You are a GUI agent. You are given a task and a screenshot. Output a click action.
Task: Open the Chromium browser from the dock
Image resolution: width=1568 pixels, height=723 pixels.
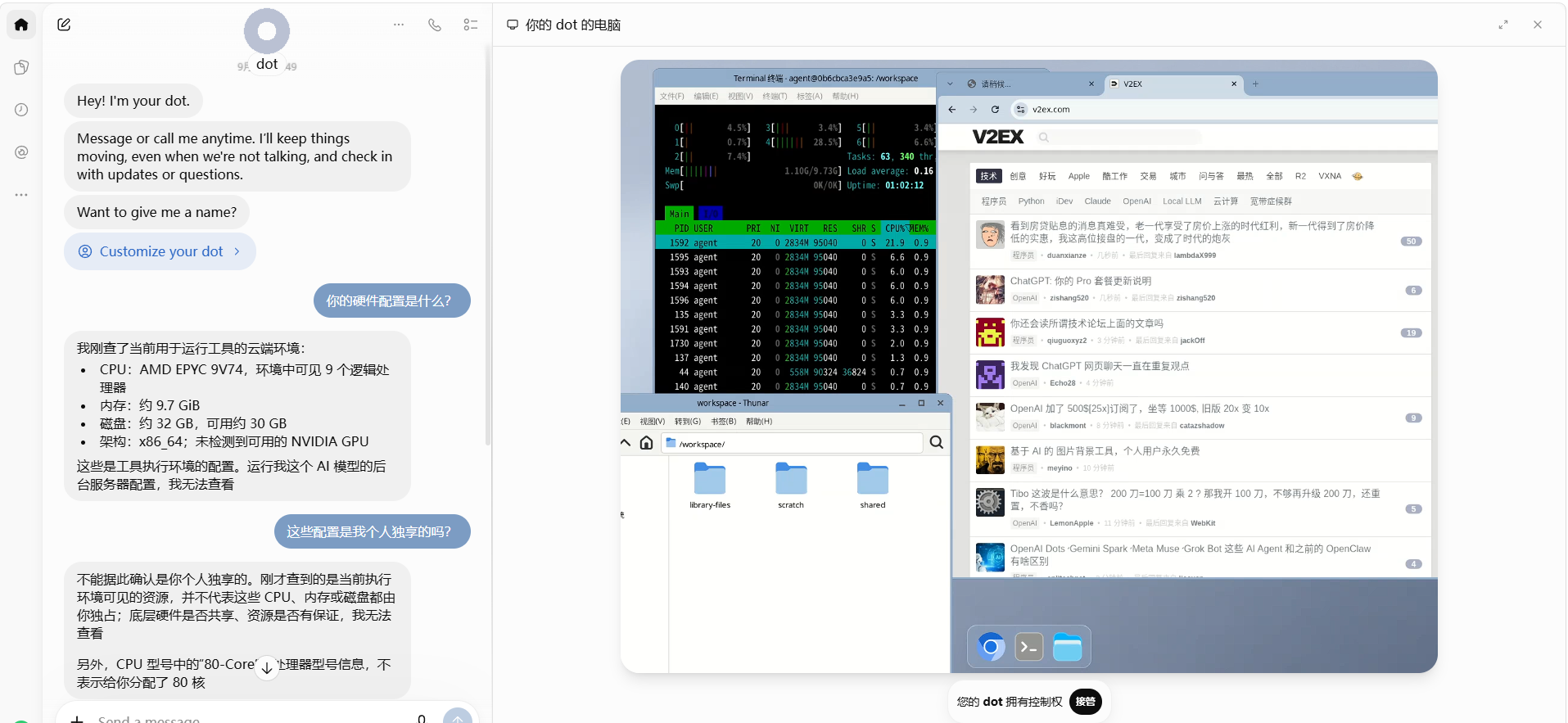pos(991,647)
